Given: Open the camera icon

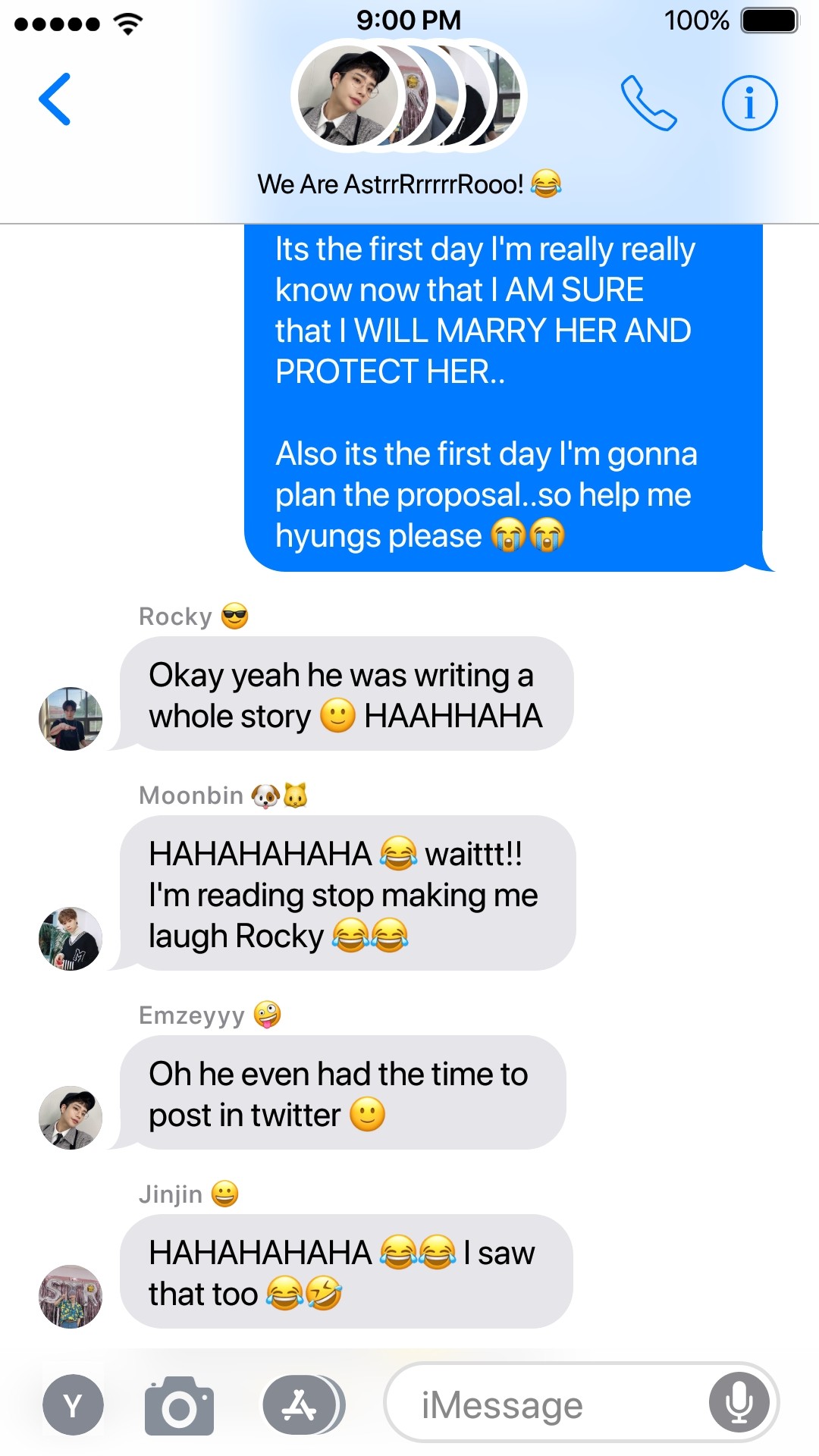Looking at the screenshot, I should [179, 1405].
